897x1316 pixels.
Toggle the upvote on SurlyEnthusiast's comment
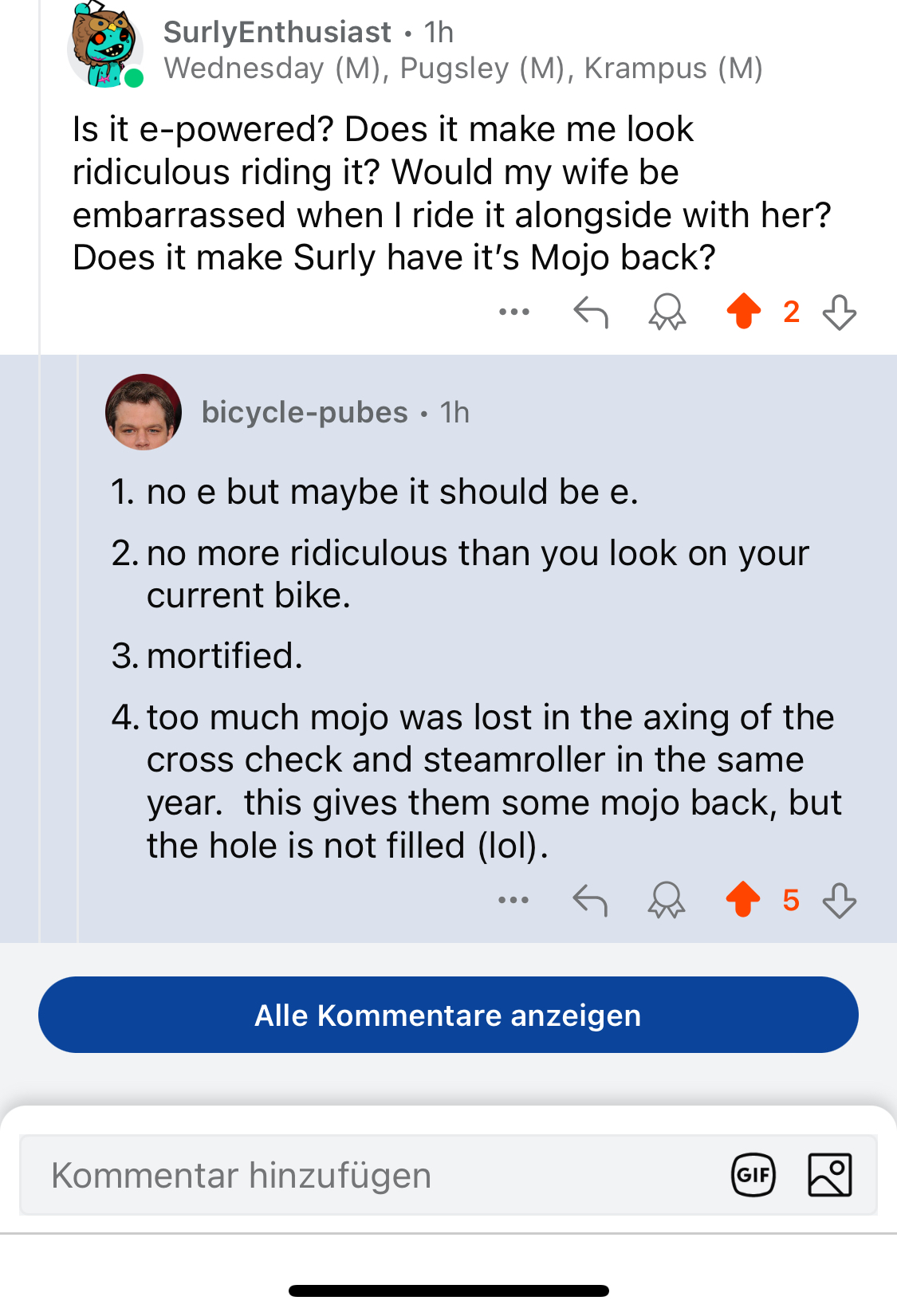(744, 311)
